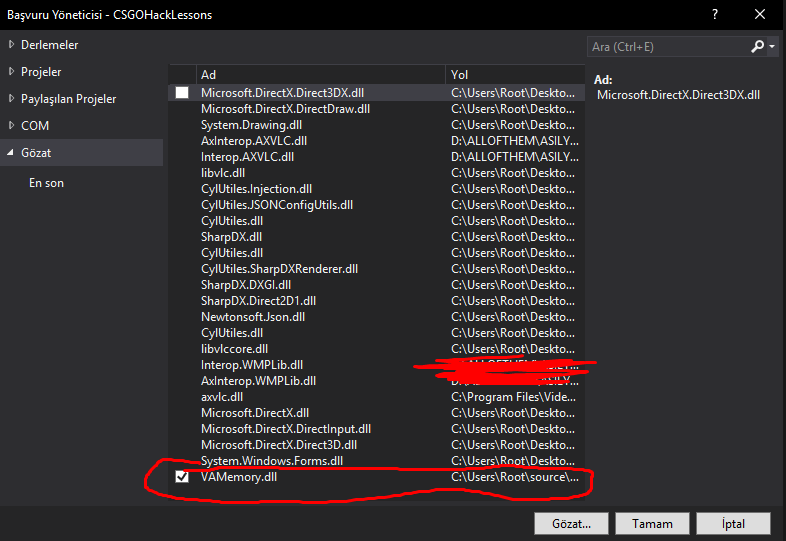Viewport: 786px width, 541px height.
Task: Focus the Ara (Ctrl+E) search field
Action: point(669,47)
